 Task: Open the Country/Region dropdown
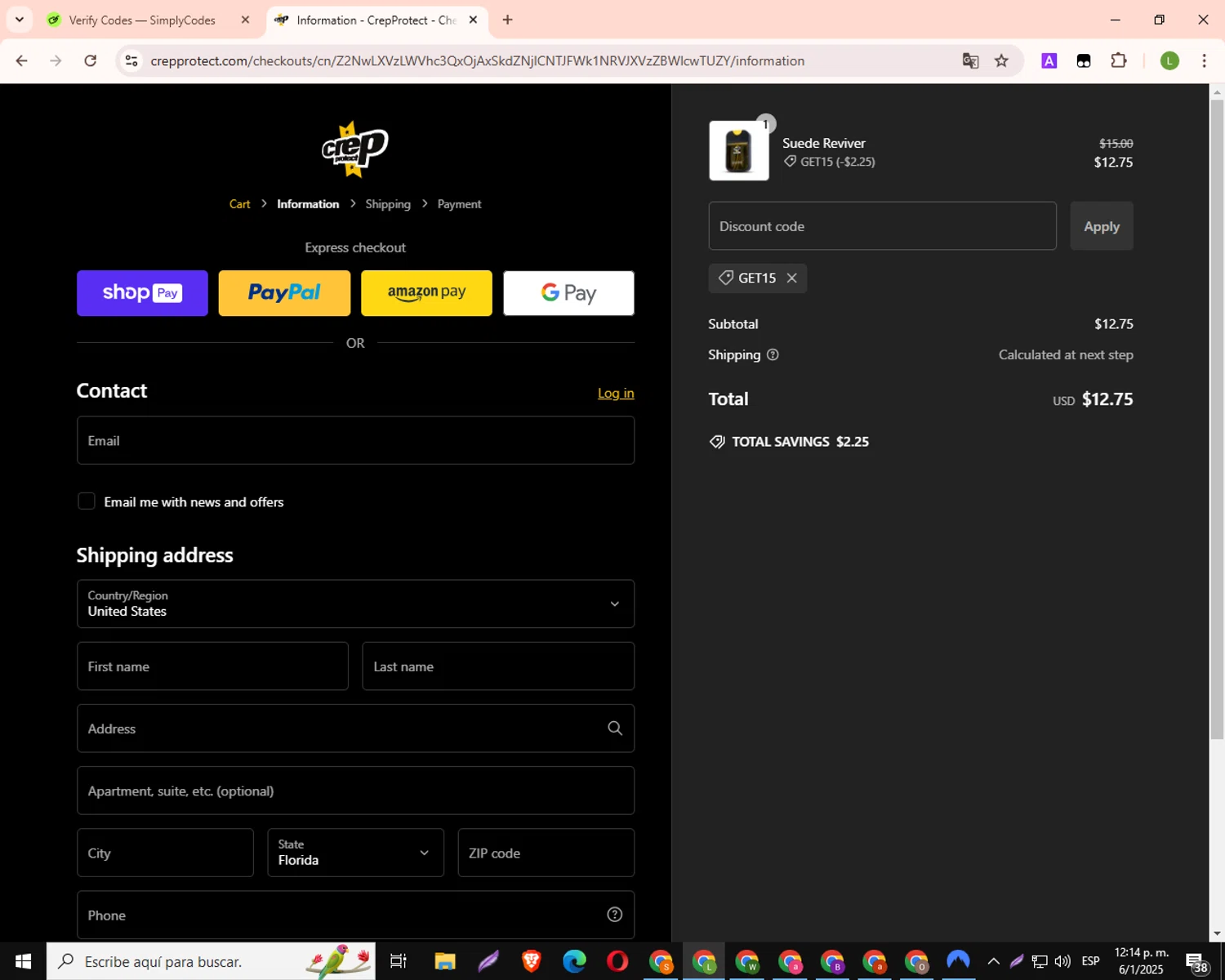tap(355, 604)
